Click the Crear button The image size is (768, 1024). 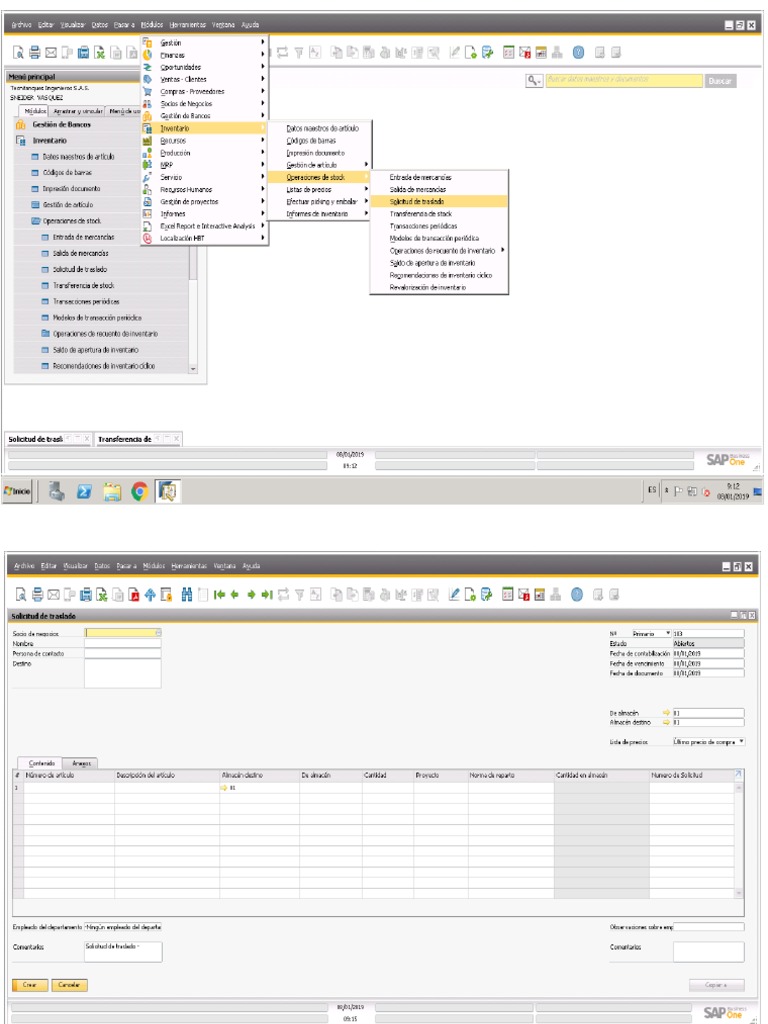point(30,985)
